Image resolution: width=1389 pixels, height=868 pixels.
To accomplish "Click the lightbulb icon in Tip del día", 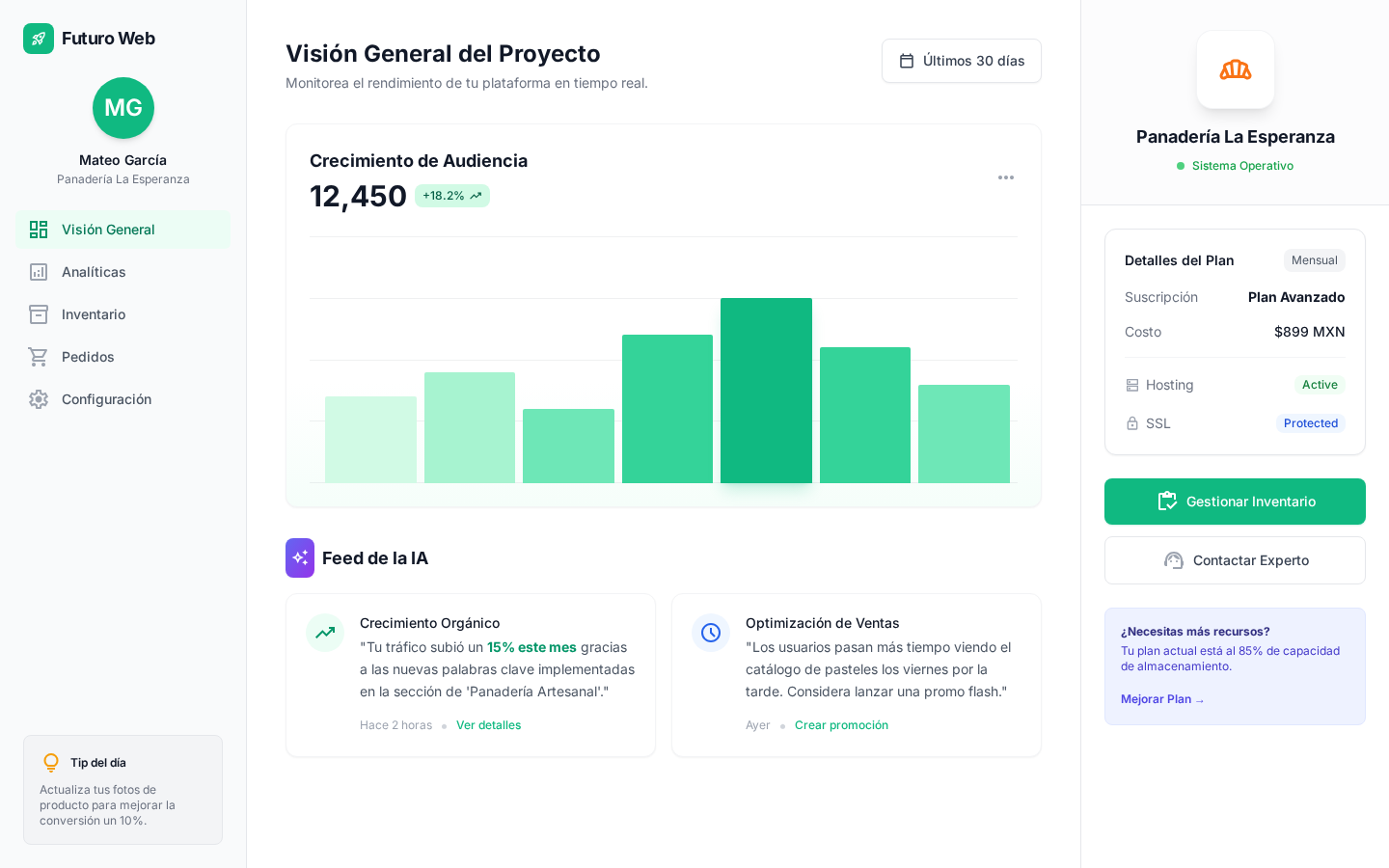I will (51, 763).
